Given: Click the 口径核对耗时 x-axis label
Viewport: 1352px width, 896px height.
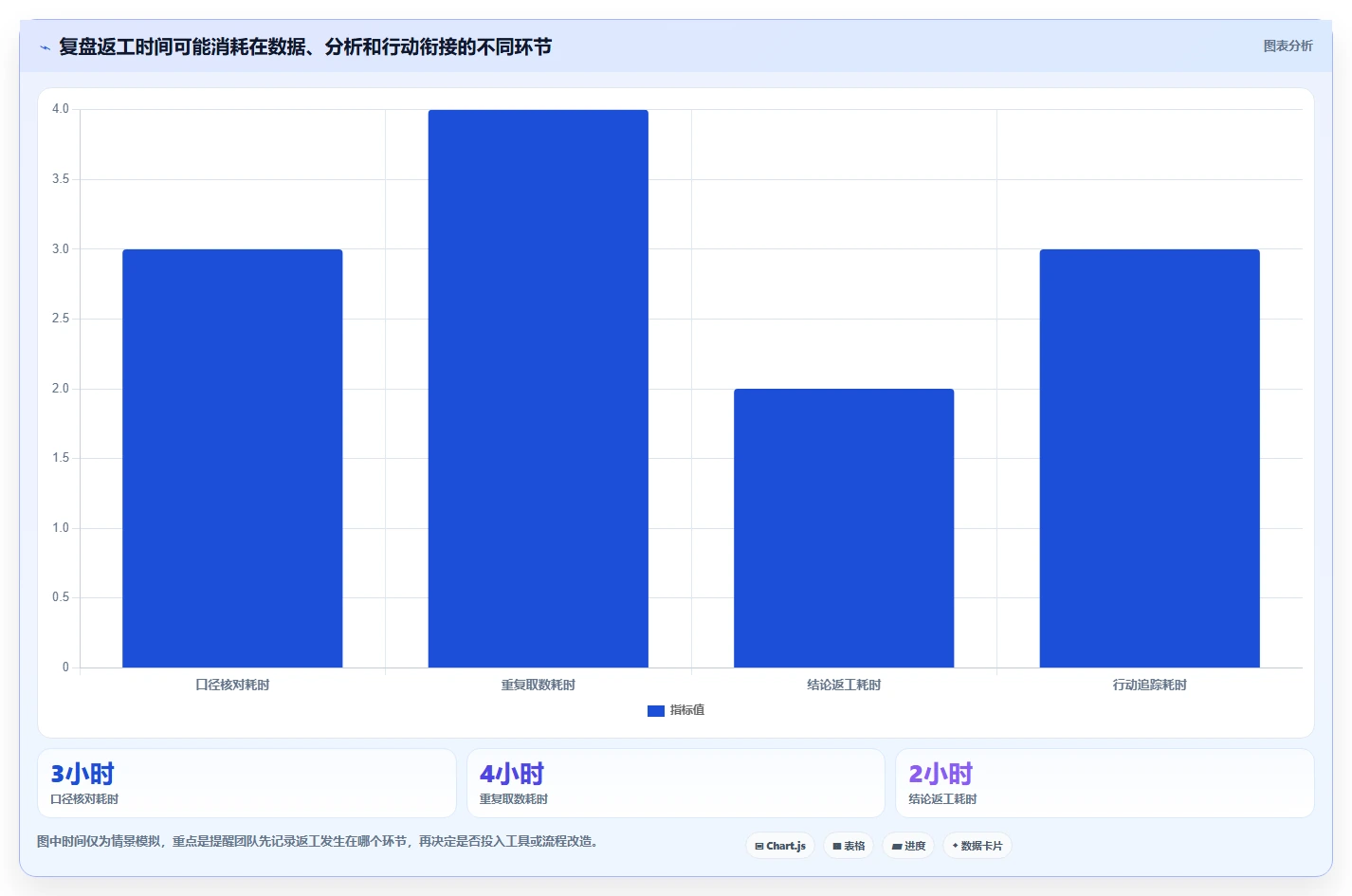Looking at the screenshot, I should click(232, 685).
